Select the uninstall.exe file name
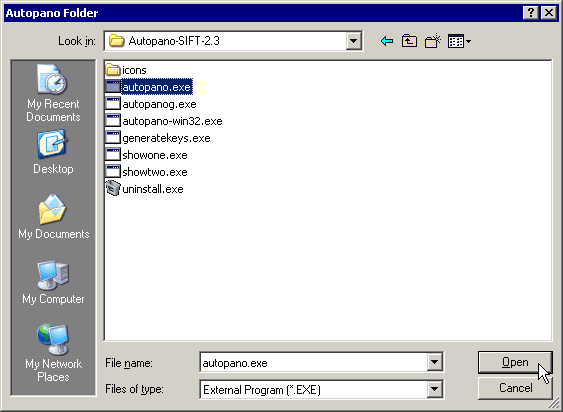The width and height of the screenshot is (563, 412). tap(153, 189)
